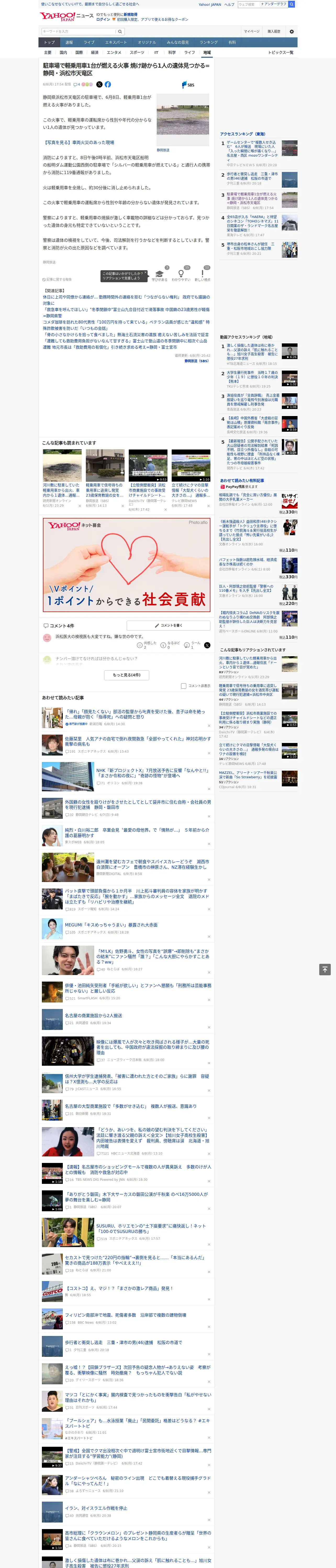This screenshot has width=336, height=1568.
Task: Open the ランキング tab
Action: [209, 43]
